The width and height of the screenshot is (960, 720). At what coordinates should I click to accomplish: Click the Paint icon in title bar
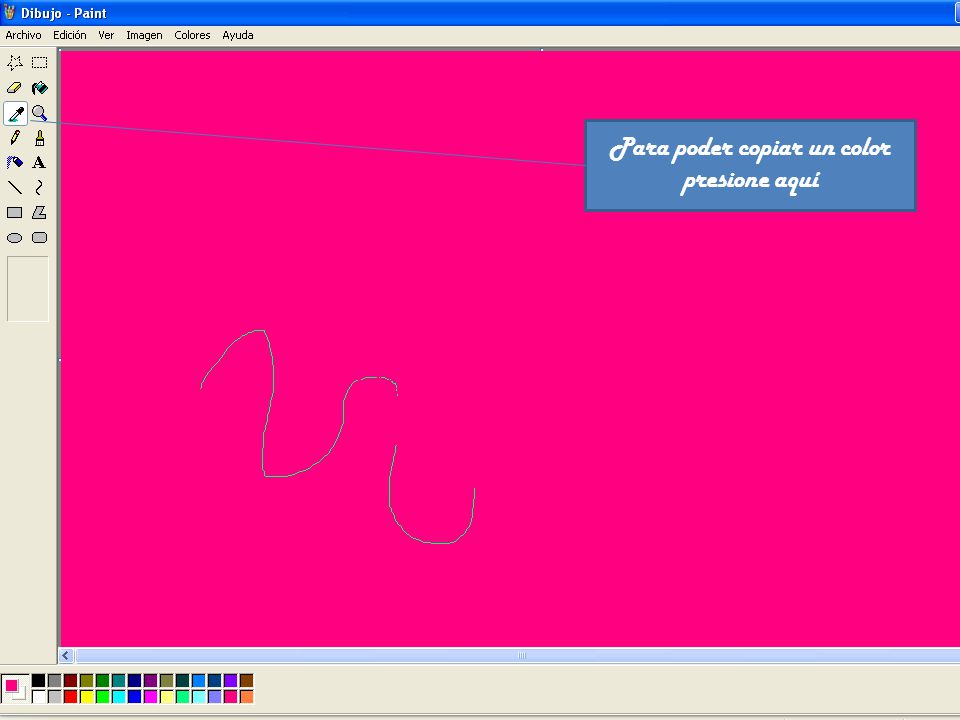coord(9,12)
